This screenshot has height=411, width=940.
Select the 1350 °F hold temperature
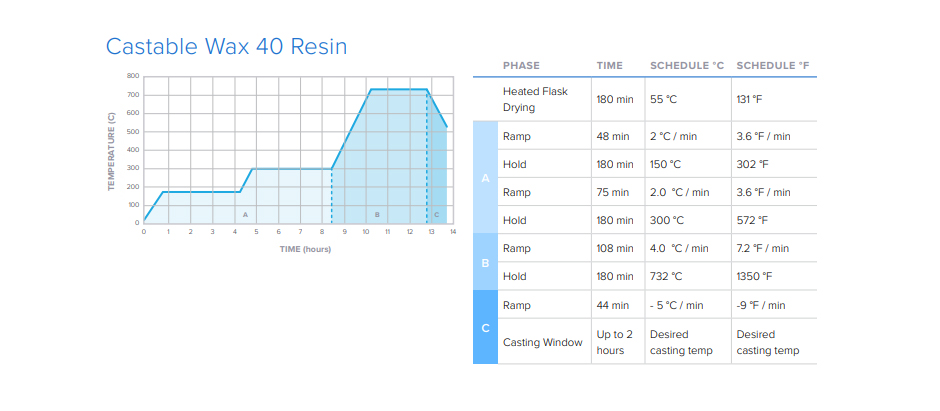click(x=754, y=276)
